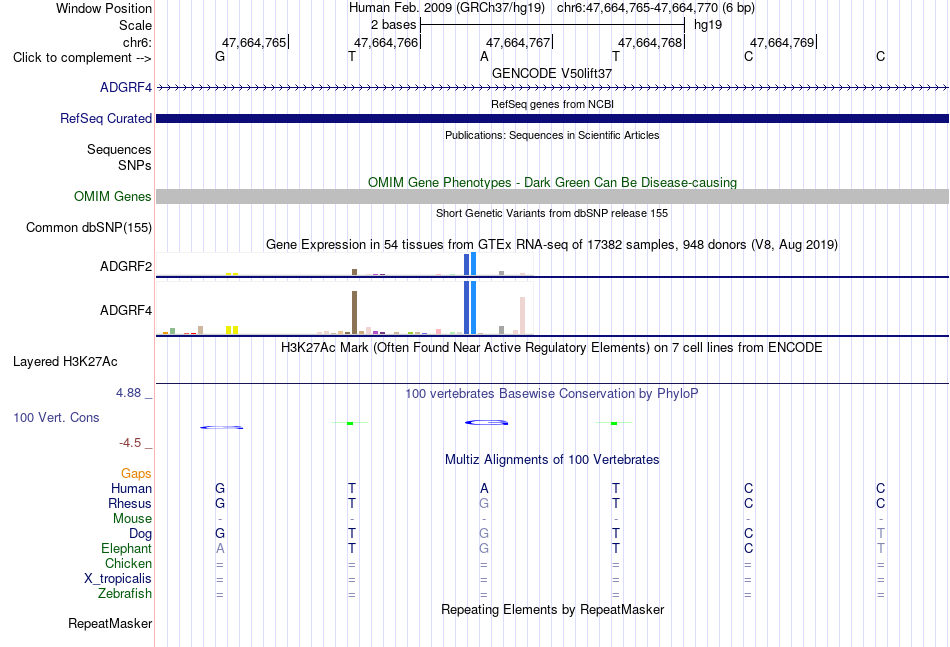The height and width of the screenshot is (647, 950).
Task: Click the ADGRF4 GTEx expression label
Action: tap(126, 310)
